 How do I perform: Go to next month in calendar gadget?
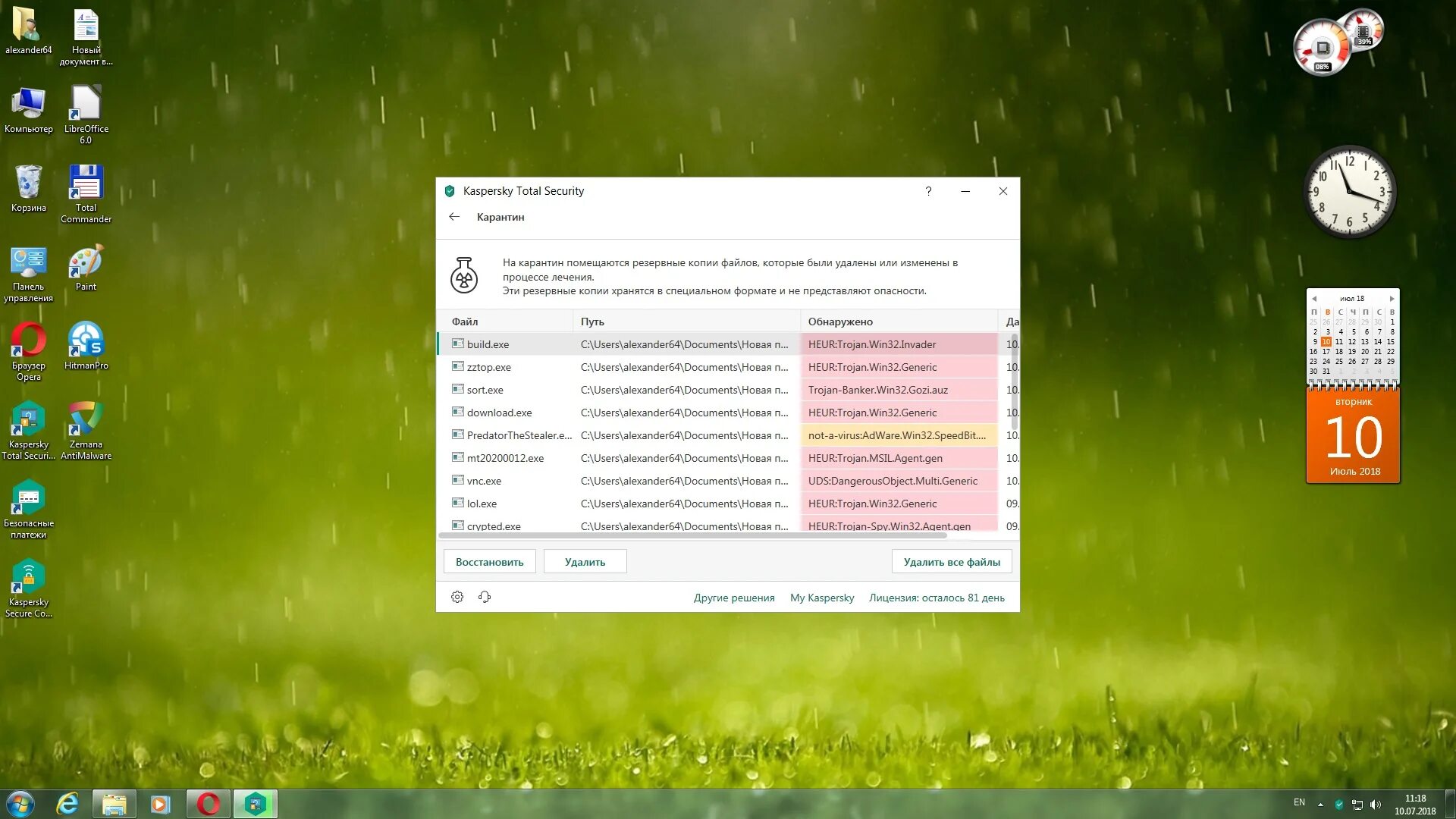point(1392,299)
